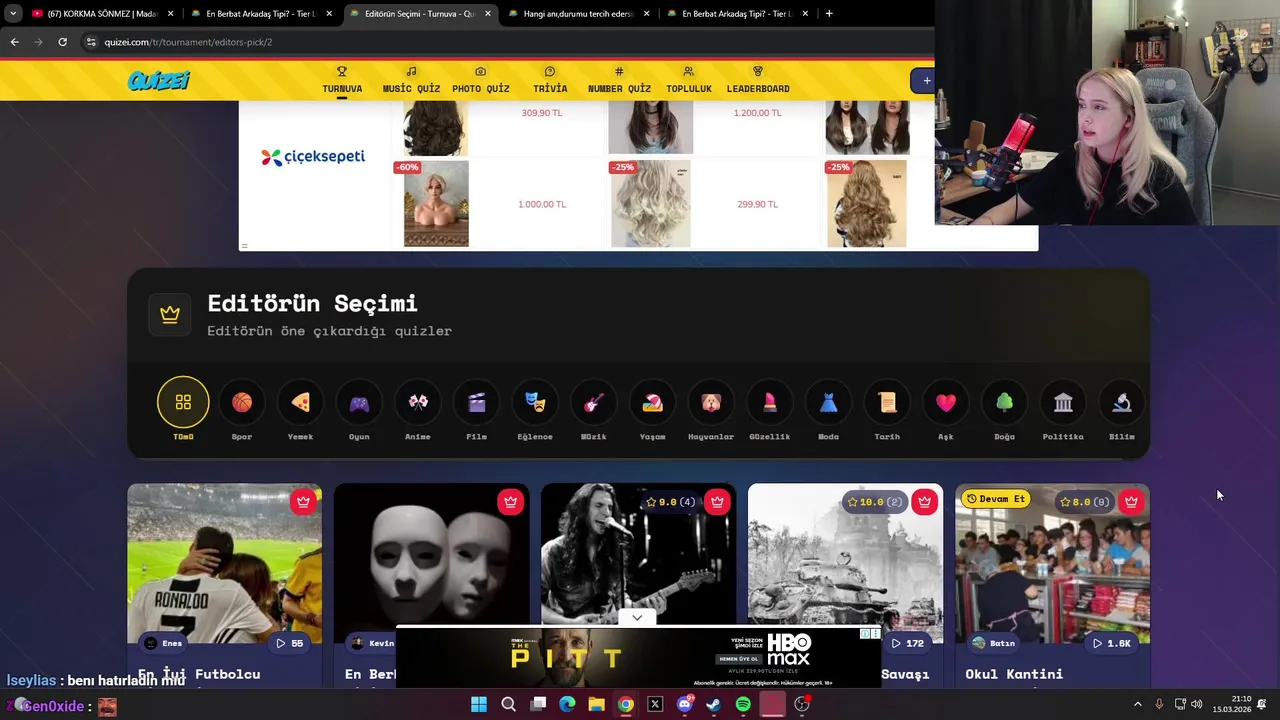Open the Trivia section

click(x=550, y=80)
